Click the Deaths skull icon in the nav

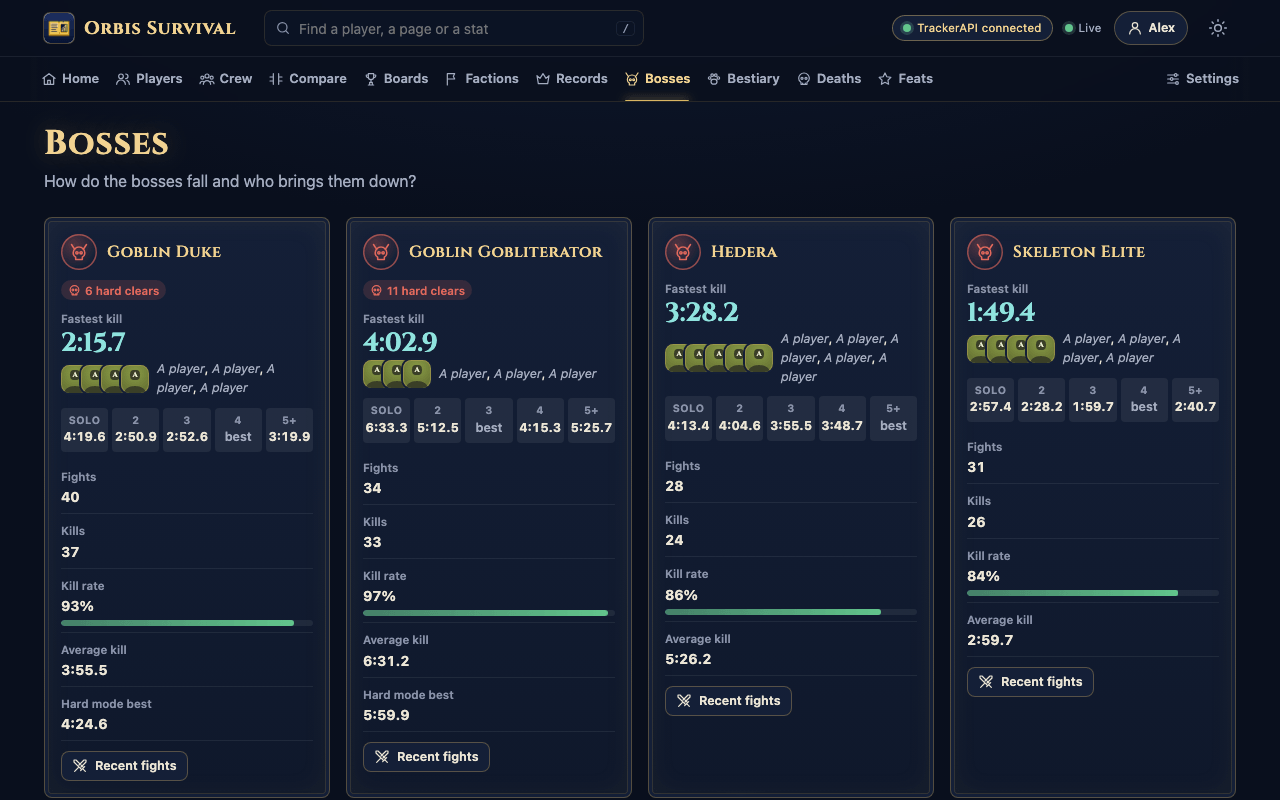pyautogui.click(x=804, y=79)
